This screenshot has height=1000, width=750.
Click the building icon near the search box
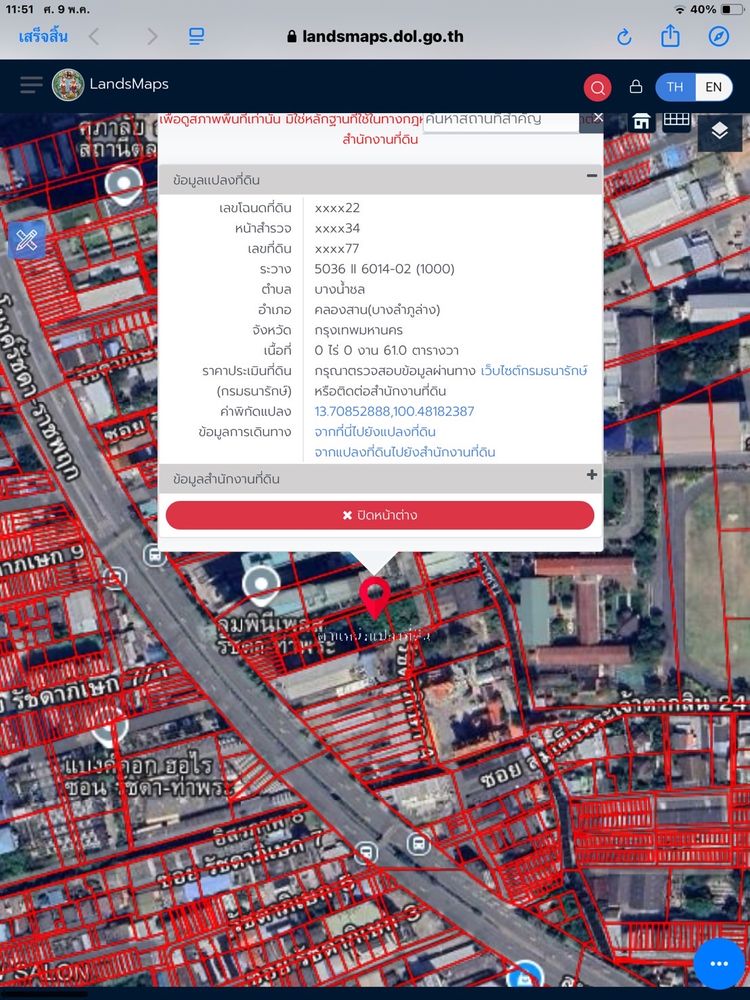(642, 121)
